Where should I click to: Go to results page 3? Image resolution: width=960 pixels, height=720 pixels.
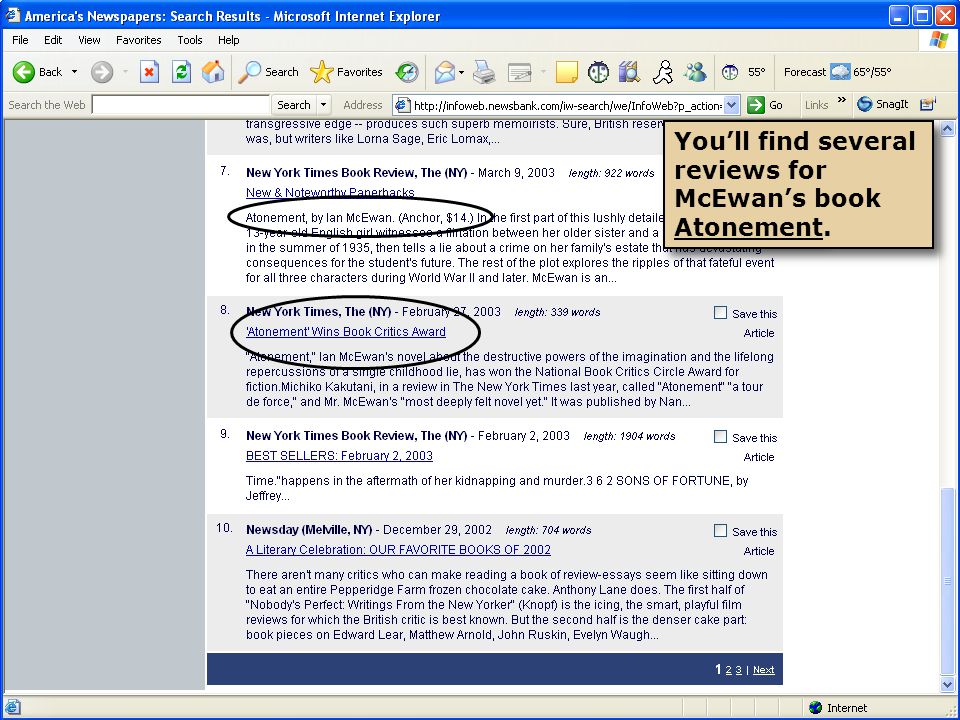[738, 670]
